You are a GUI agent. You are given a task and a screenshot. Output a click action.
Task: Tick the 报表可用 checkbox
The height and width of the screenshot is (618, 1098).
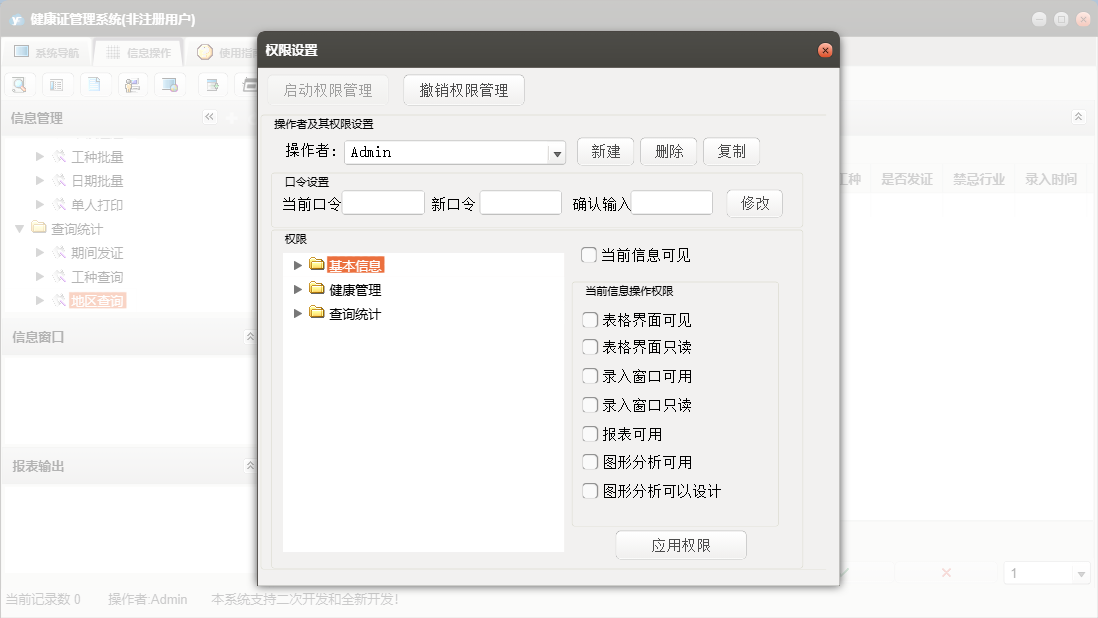click(590, 434)
